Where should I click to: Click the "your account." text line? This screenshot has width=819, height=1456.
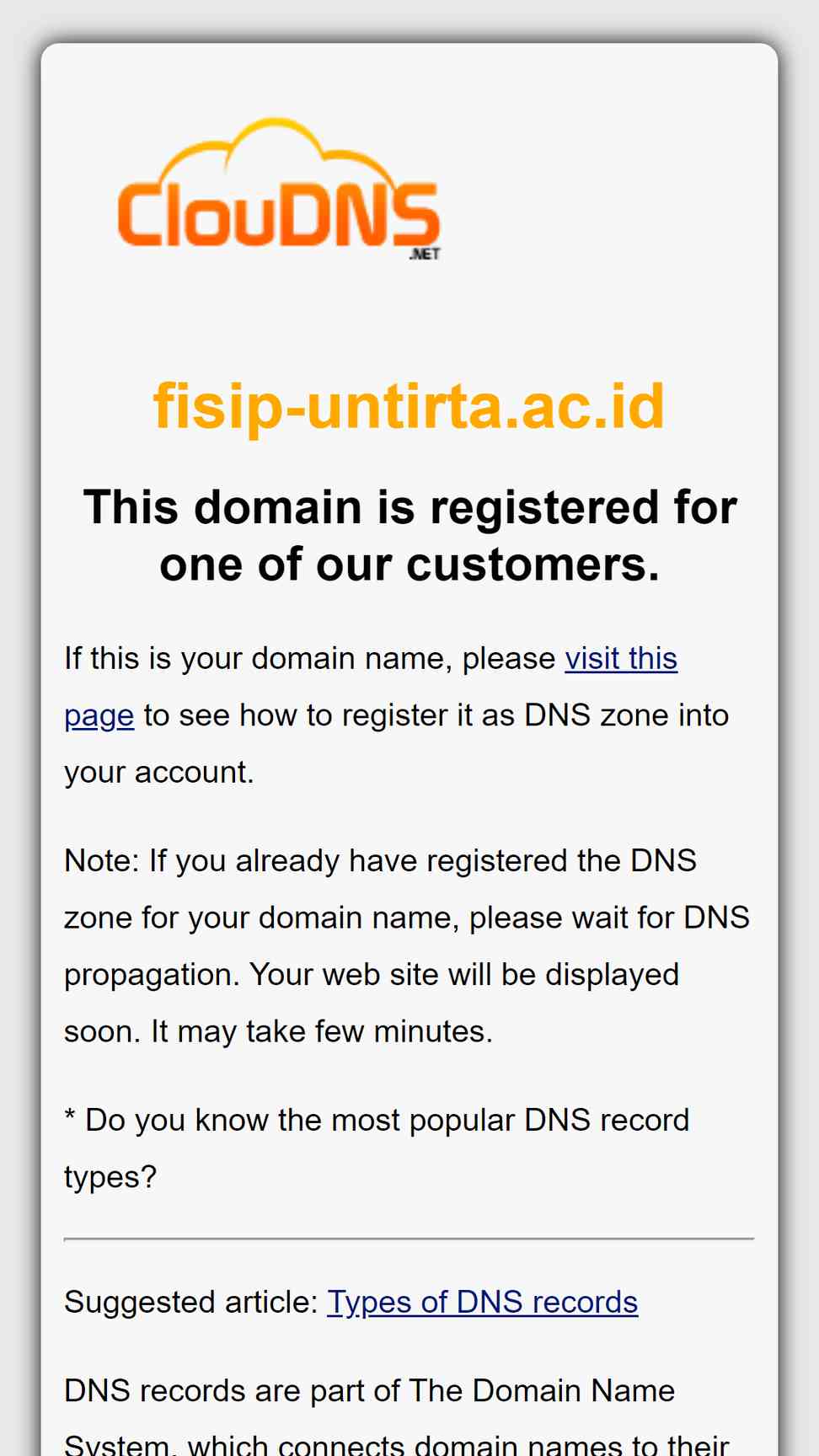click(x=159, y=772)
